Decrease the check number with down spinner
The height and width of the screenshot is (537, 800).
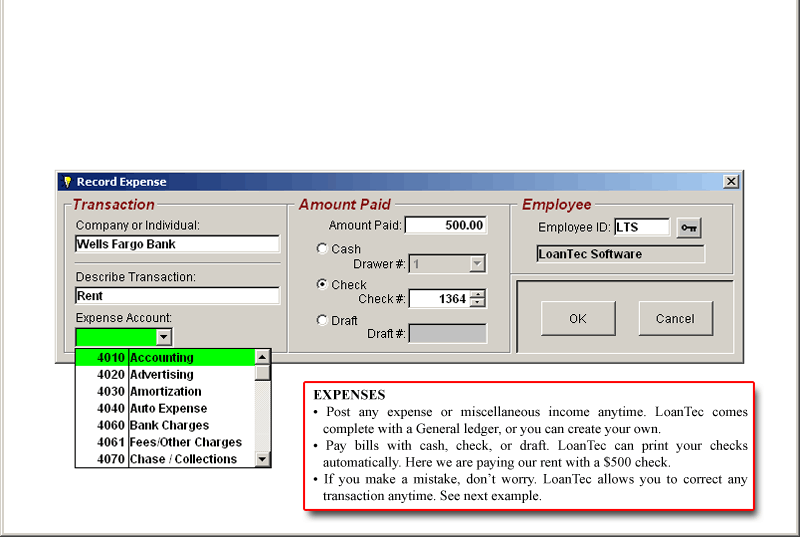click(477, 302)
